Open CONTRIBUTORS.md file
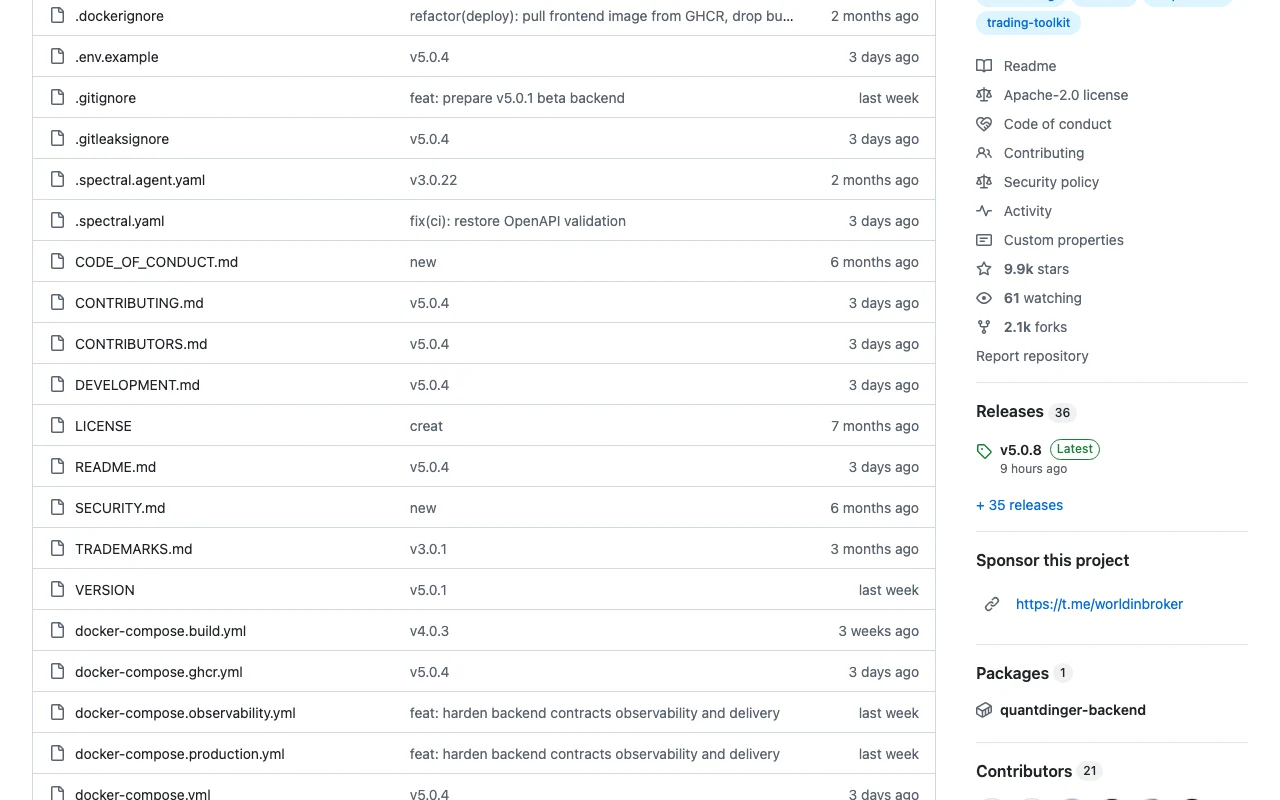Screen dimensions: 1280x800 [141, 344]
